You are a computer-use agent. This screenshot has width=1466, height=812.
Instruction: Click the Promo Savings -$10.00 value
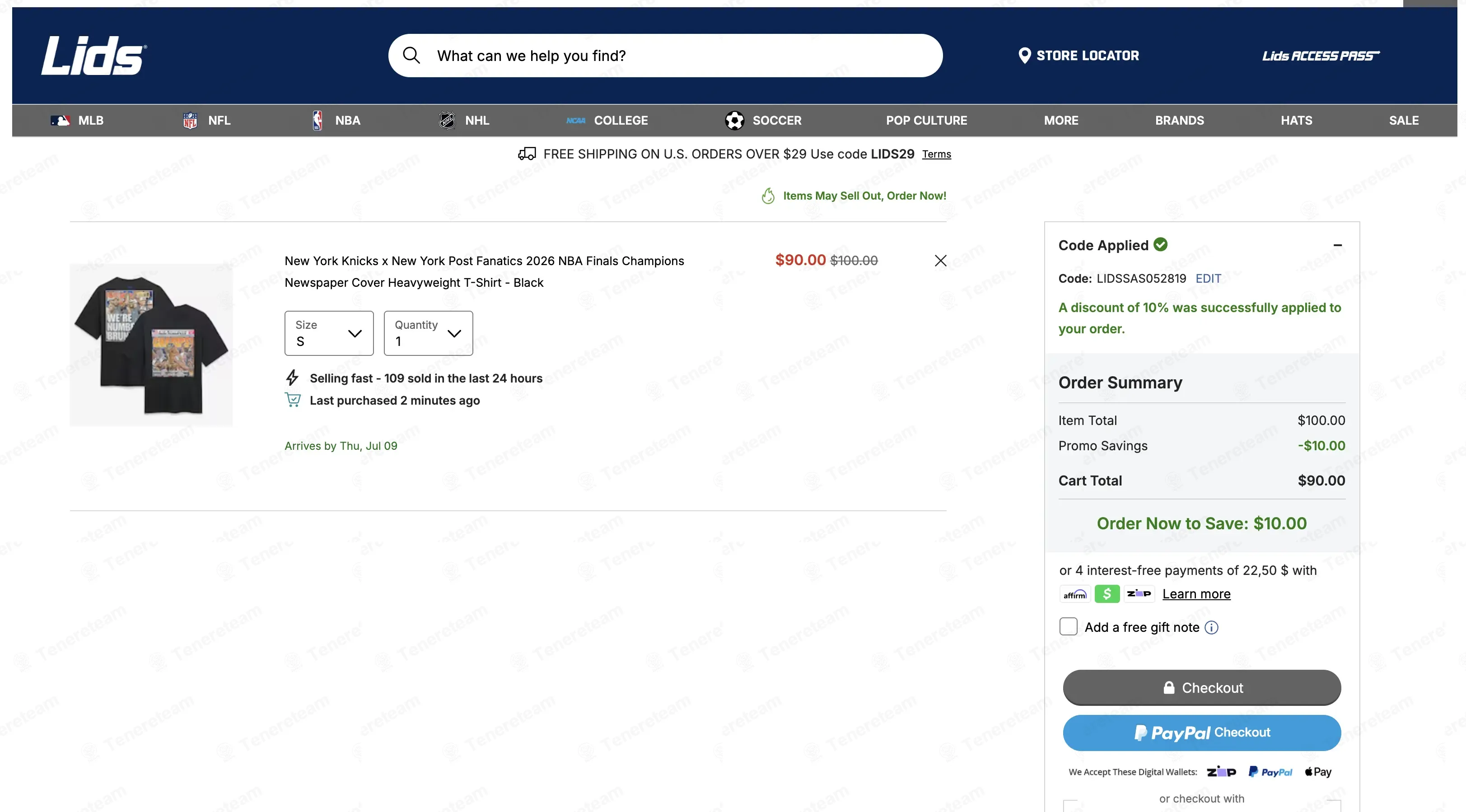pyautogui.click(x=1321, y=446)
